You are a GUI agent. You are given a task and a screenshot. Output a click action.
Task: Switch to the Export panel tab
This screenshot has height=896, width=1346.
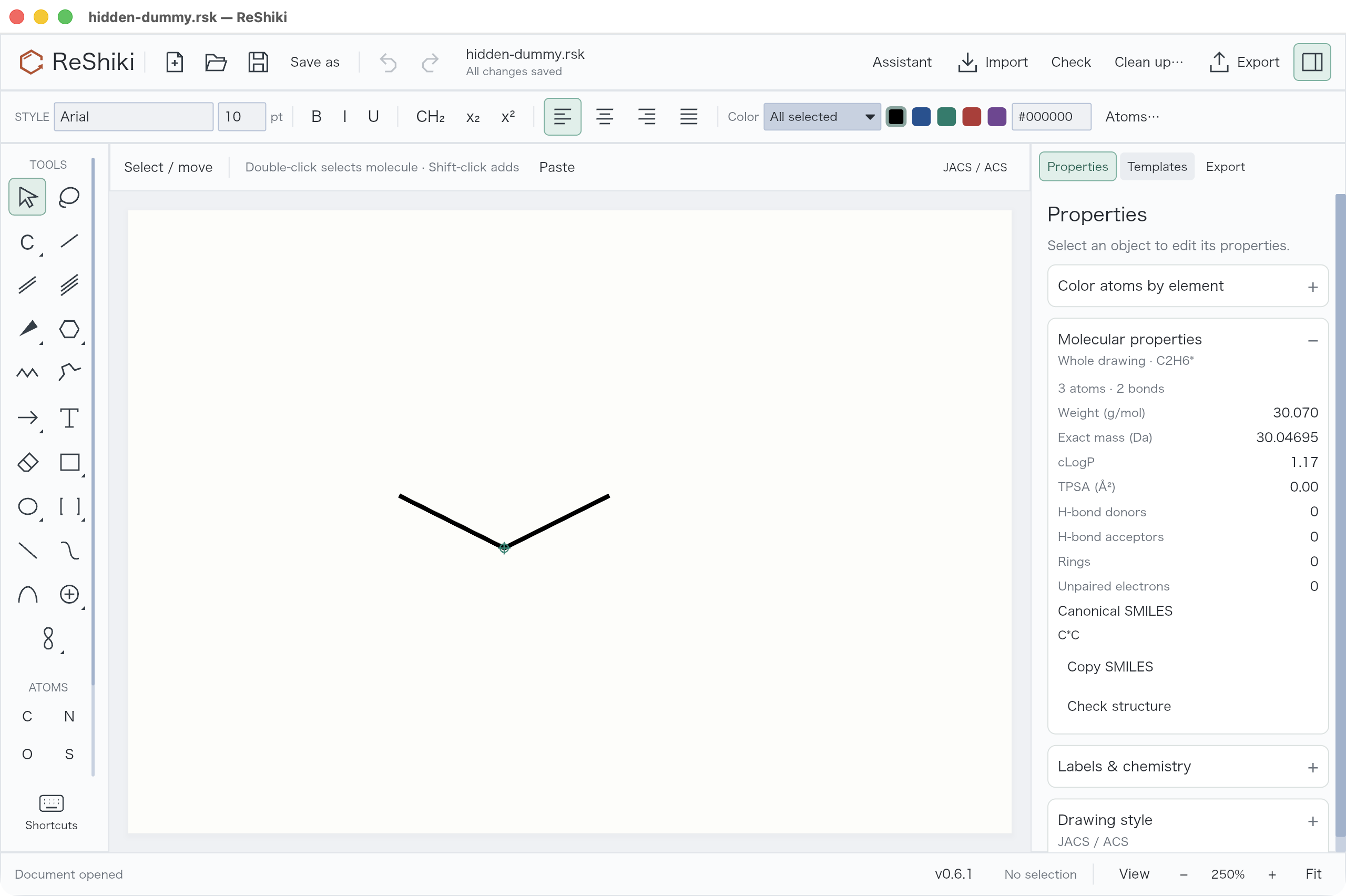1225,166
